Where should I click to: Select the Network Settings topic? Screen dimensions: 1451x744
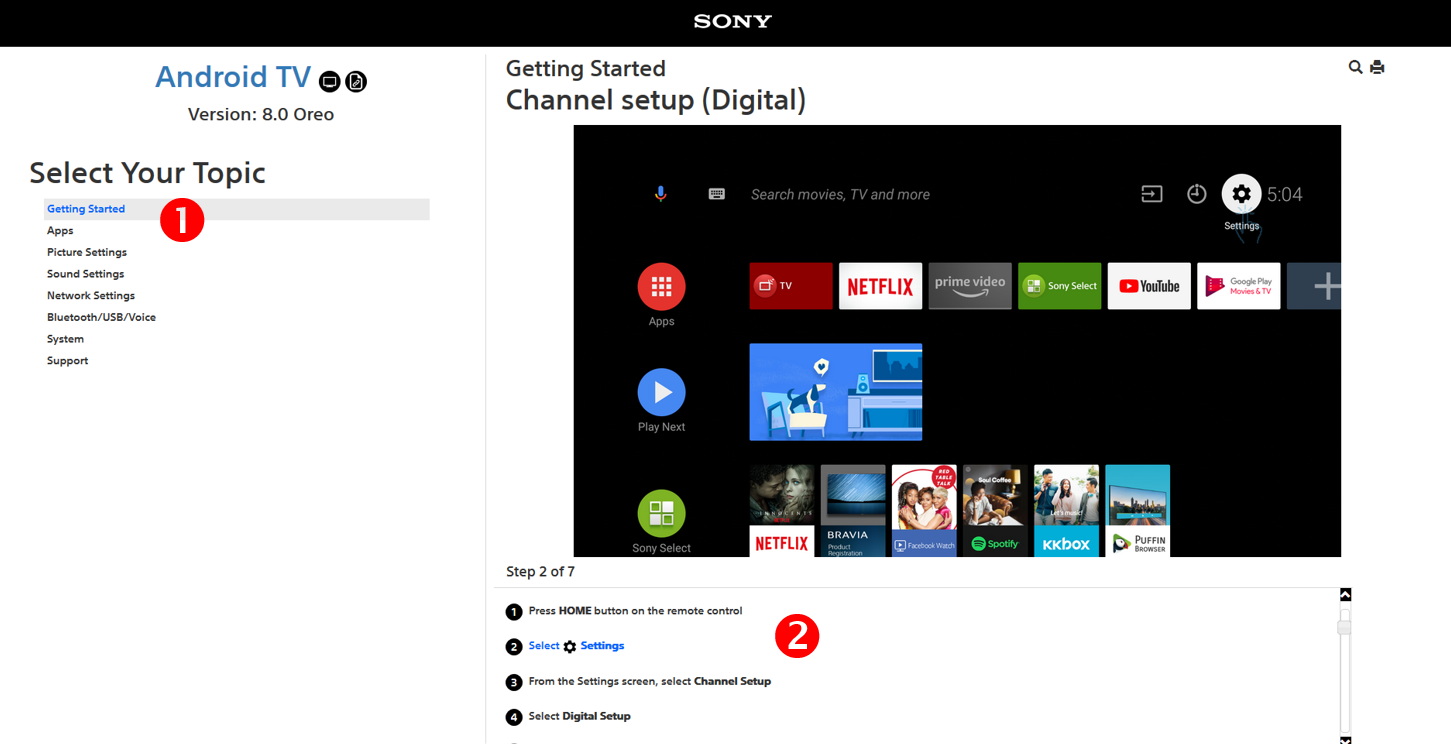[91, 295]
